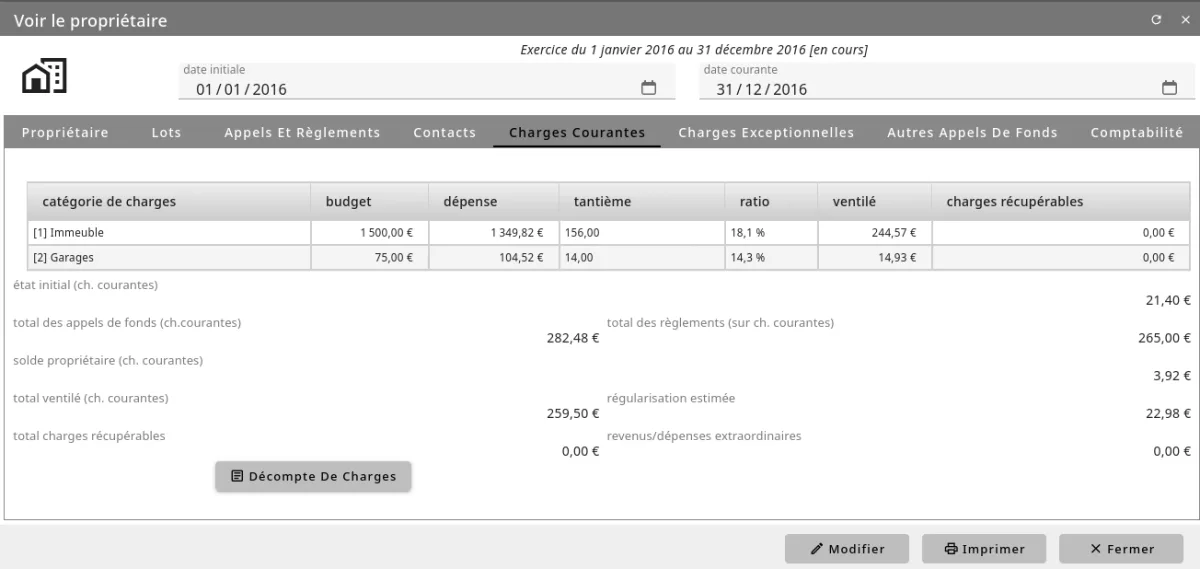Image resolution: width=1200 pixels, height=569 pixels.
Task: Click solde propriétaire value 3,92 €
Action: tap(1172, 376)
